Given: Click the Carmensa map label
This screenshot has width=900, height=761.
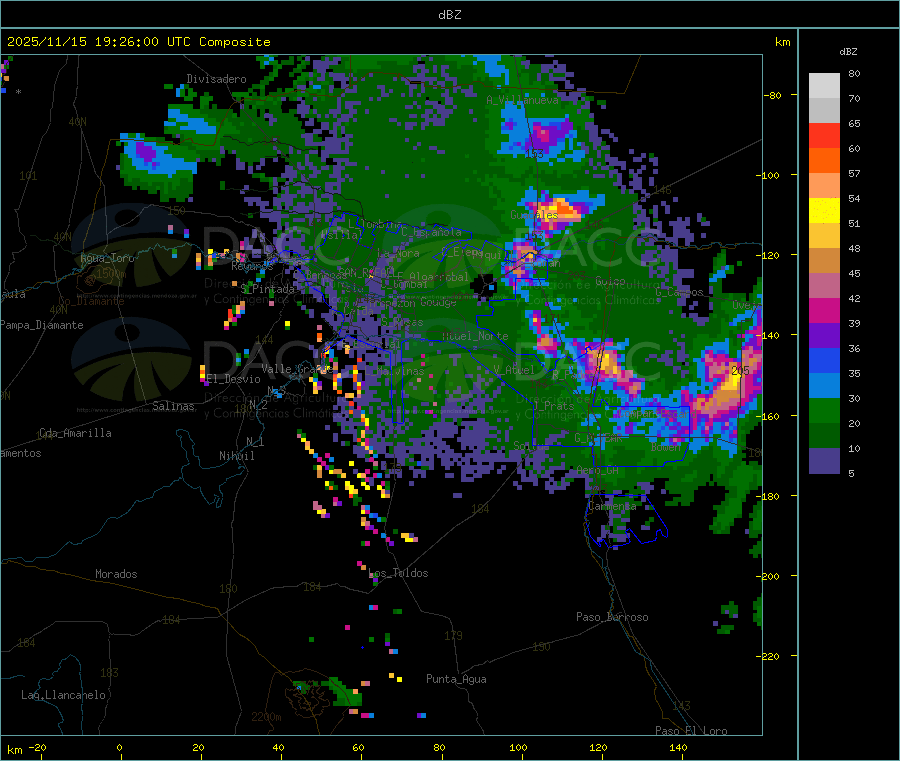Looking at the screenshot, I should (612, 506).
